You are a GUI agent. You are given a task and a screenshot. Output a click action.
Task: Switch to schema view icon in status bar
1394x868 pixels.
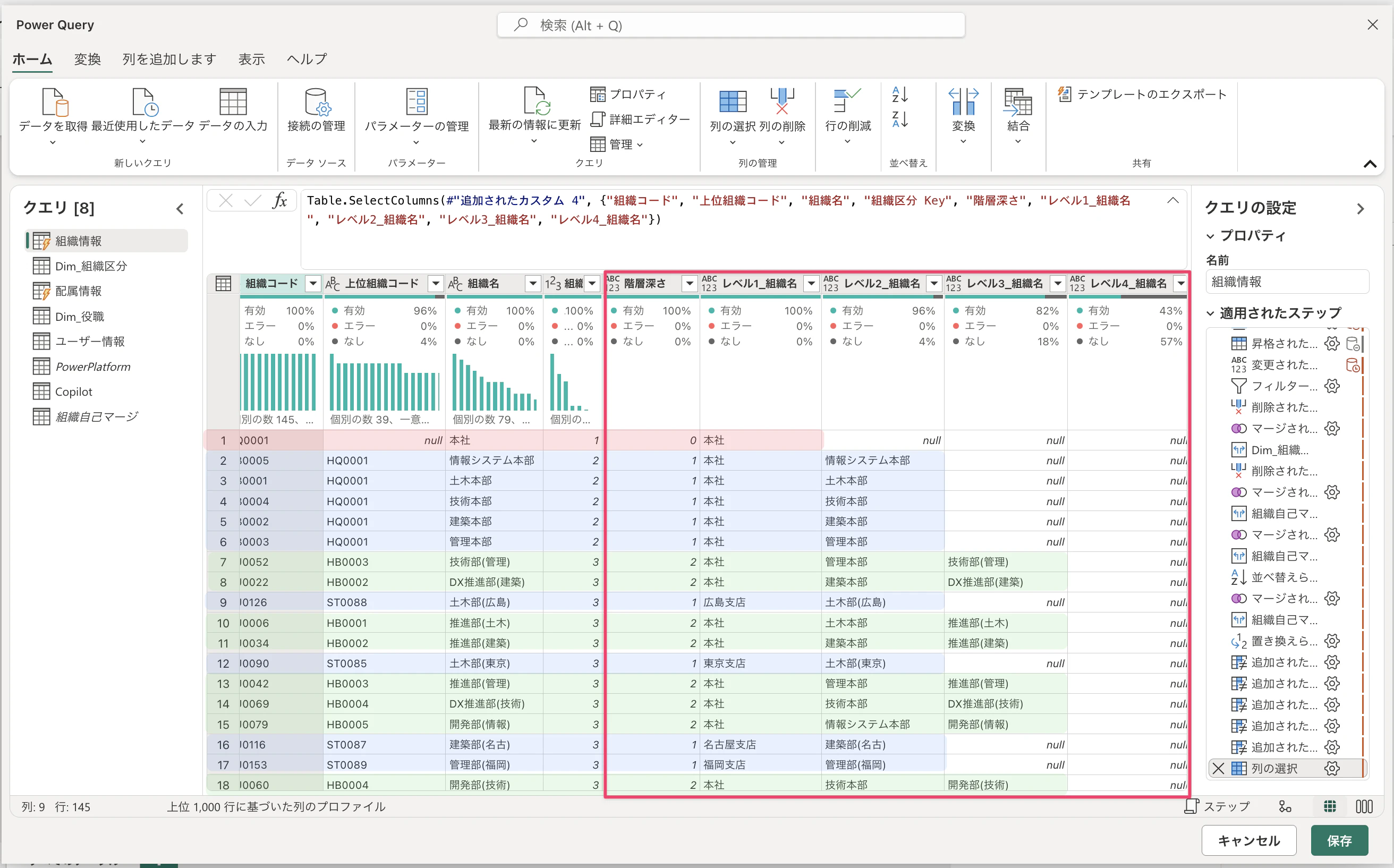click(1364, 806)
